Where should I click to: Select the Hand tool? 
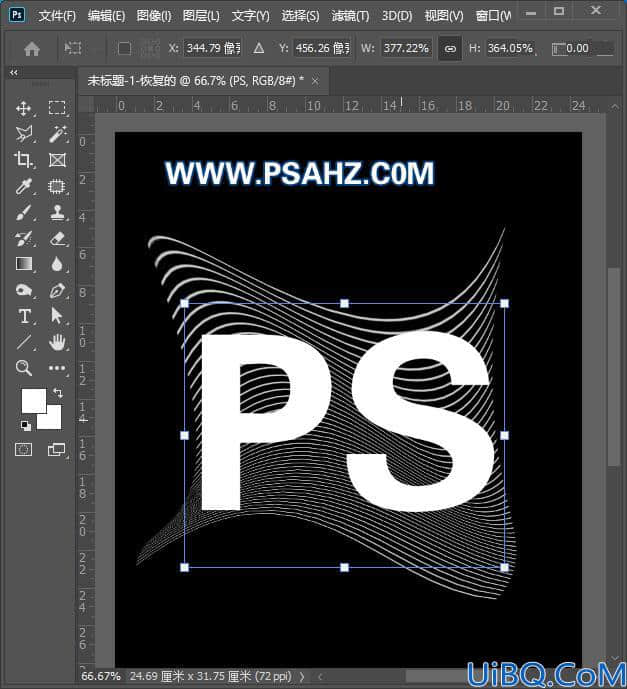pyautogui.click(x=57, y=342)
